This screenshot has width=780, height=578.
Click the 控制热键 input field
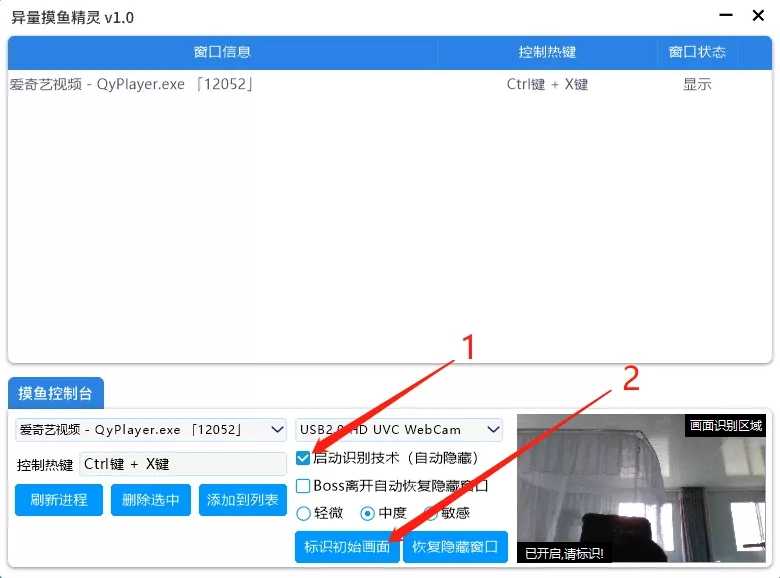tap(183, 464)
